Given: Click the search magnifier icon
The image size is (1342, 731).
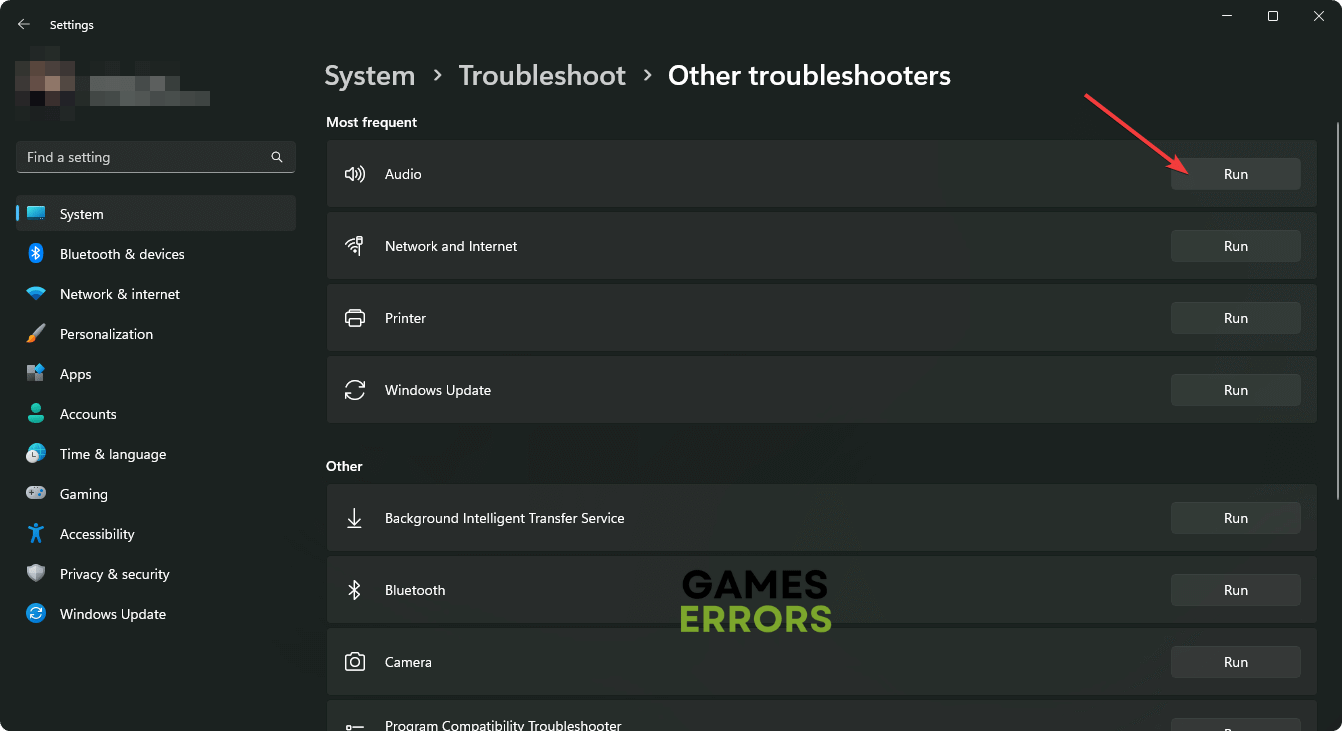Looking at the screenshot, I should pos(277,157).
